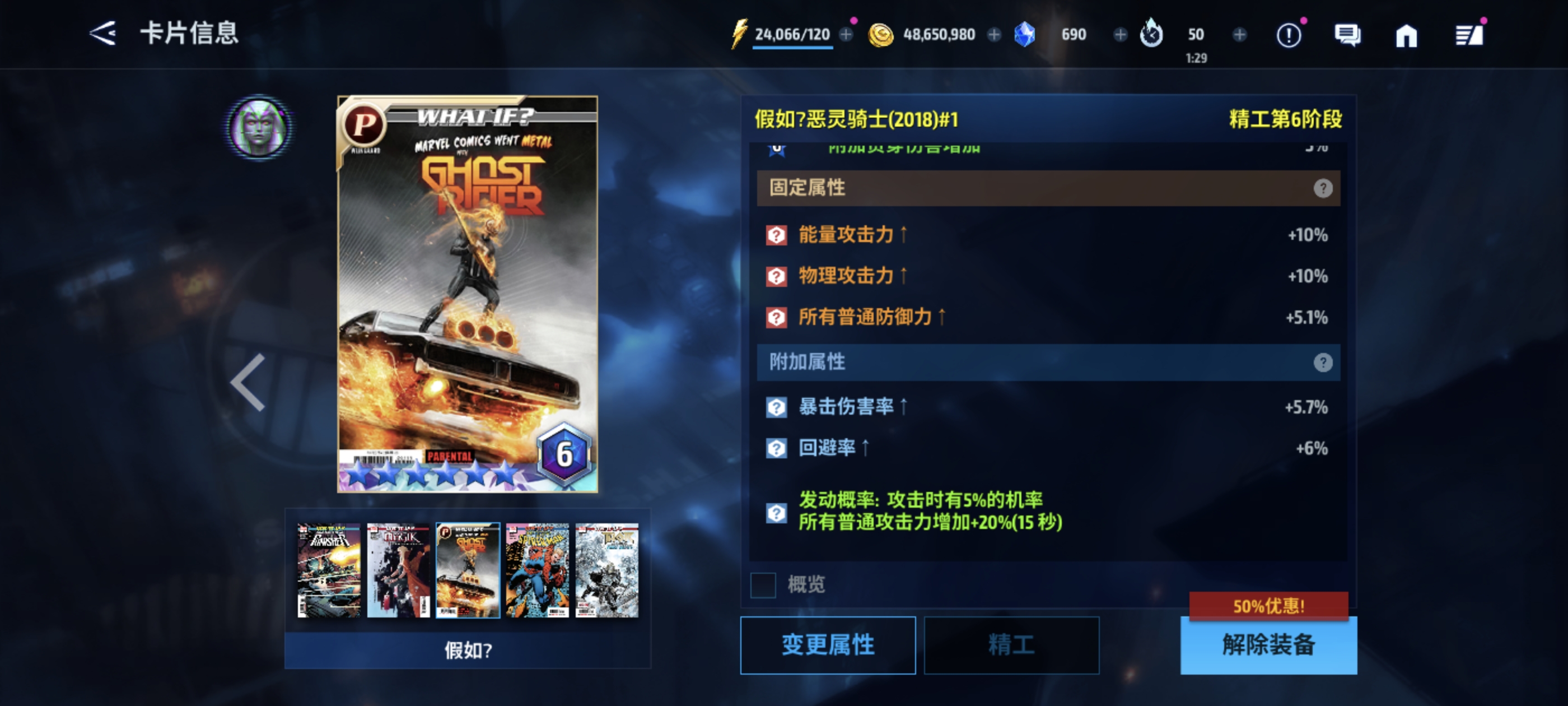Open the notice exclamation icon

coord(1289,35)
